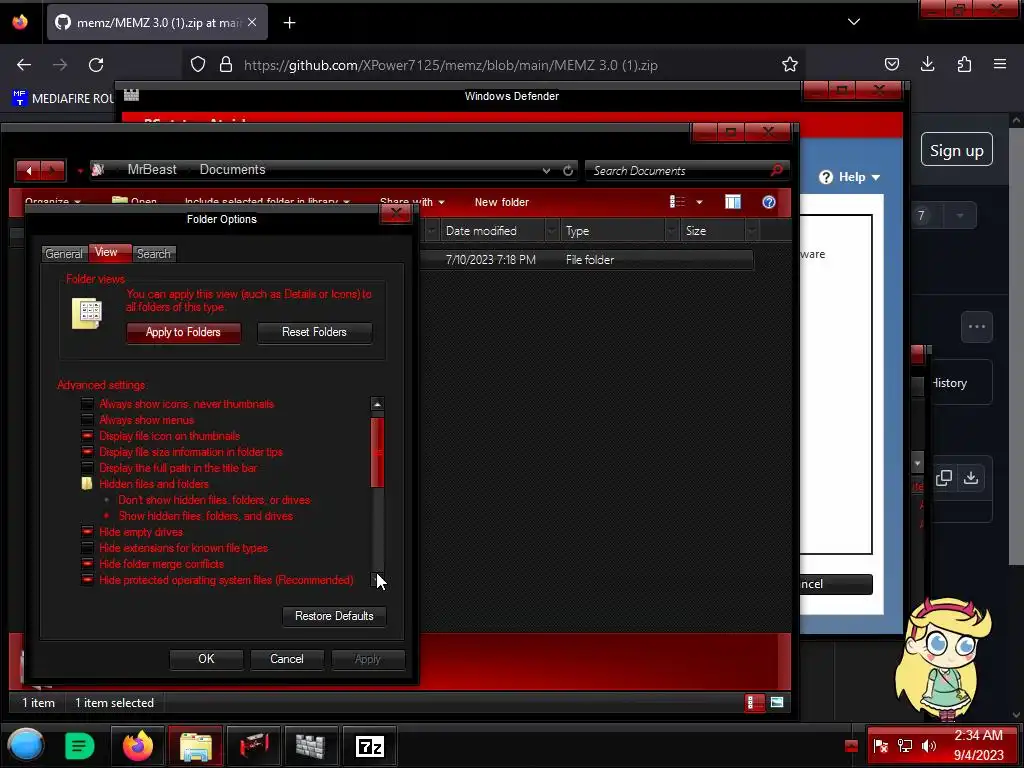Go back in Firefox browser
Viewport: 1024px width, 768px height.
tap(24, 65)
